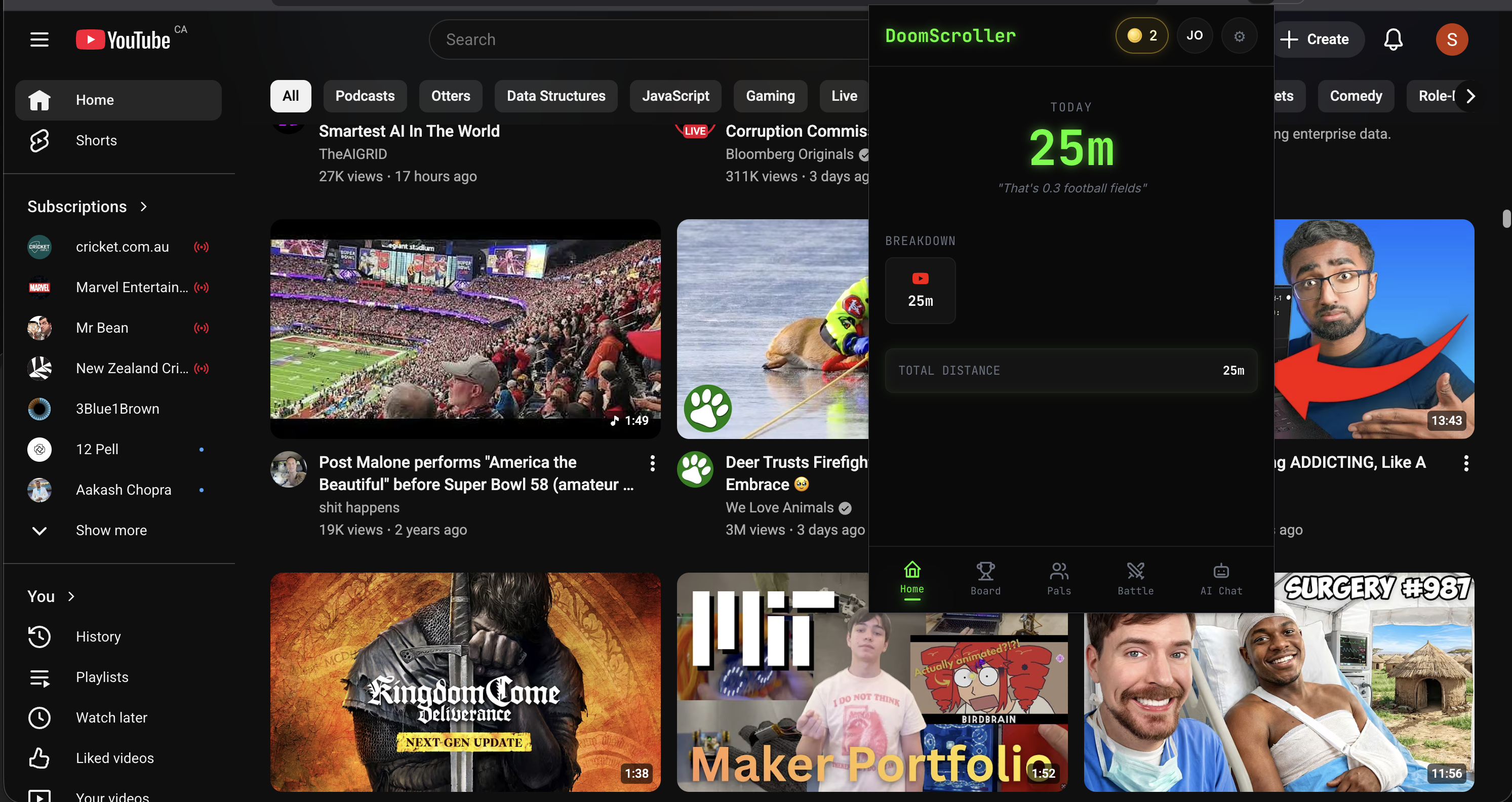The image size is (1512, 802).
Task: Click the YouTube breakdown tile 25m
Action: 920,291
